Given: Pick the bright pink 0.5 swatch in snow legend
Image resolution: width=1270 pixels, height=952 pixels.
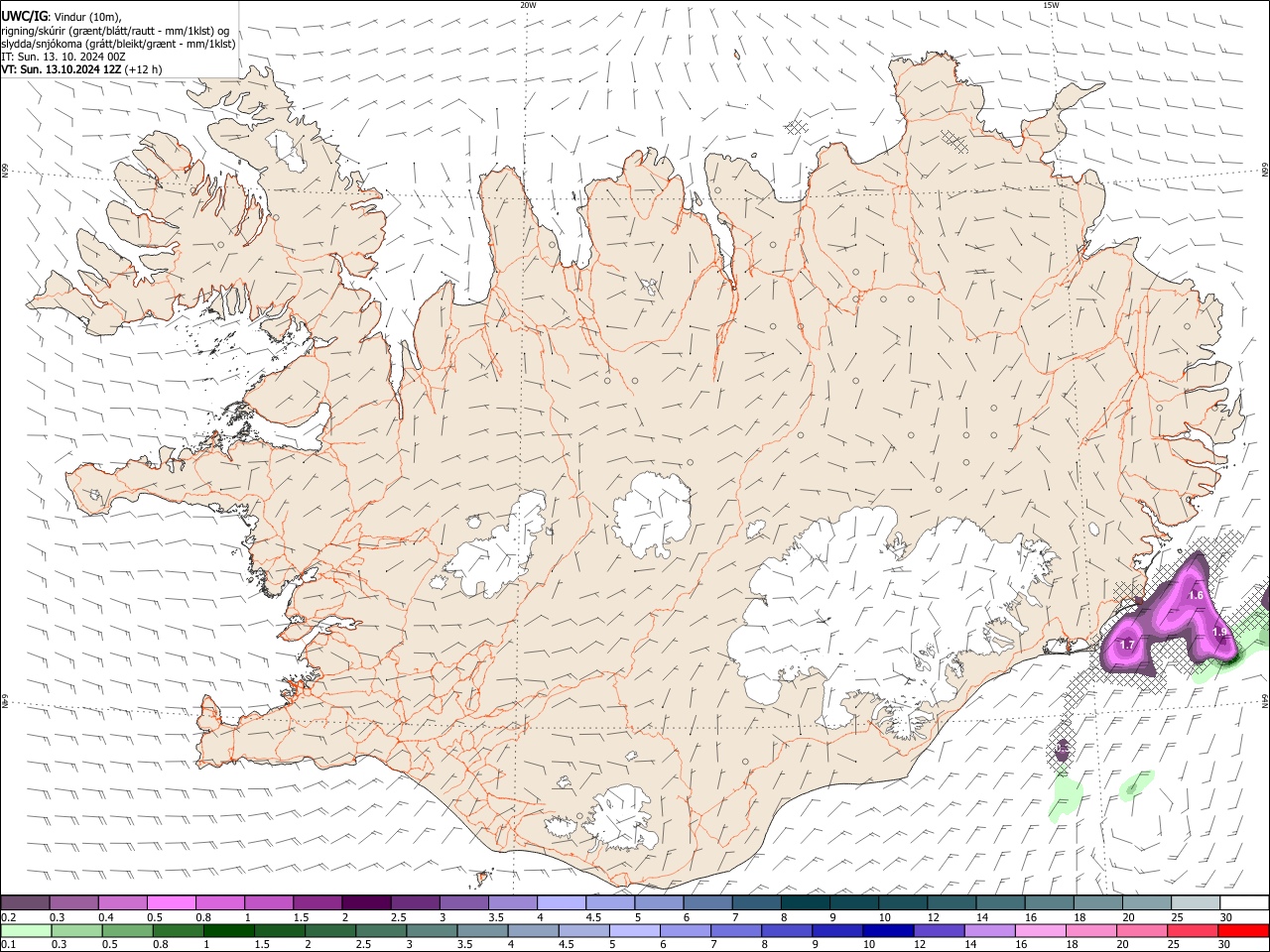Looking at the screenshot, I should pos(171,903).
